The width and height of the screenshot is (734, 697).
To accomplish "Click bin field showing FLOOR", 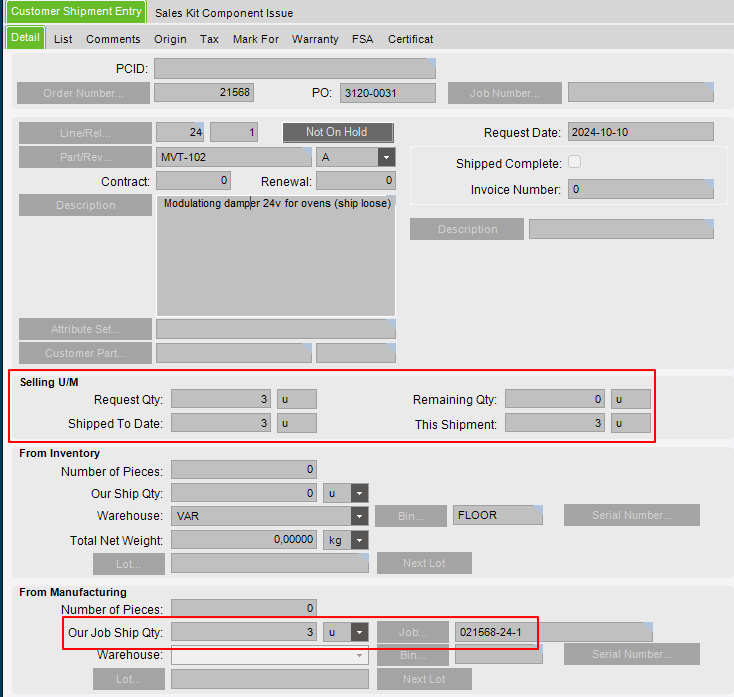I will 498,515.
